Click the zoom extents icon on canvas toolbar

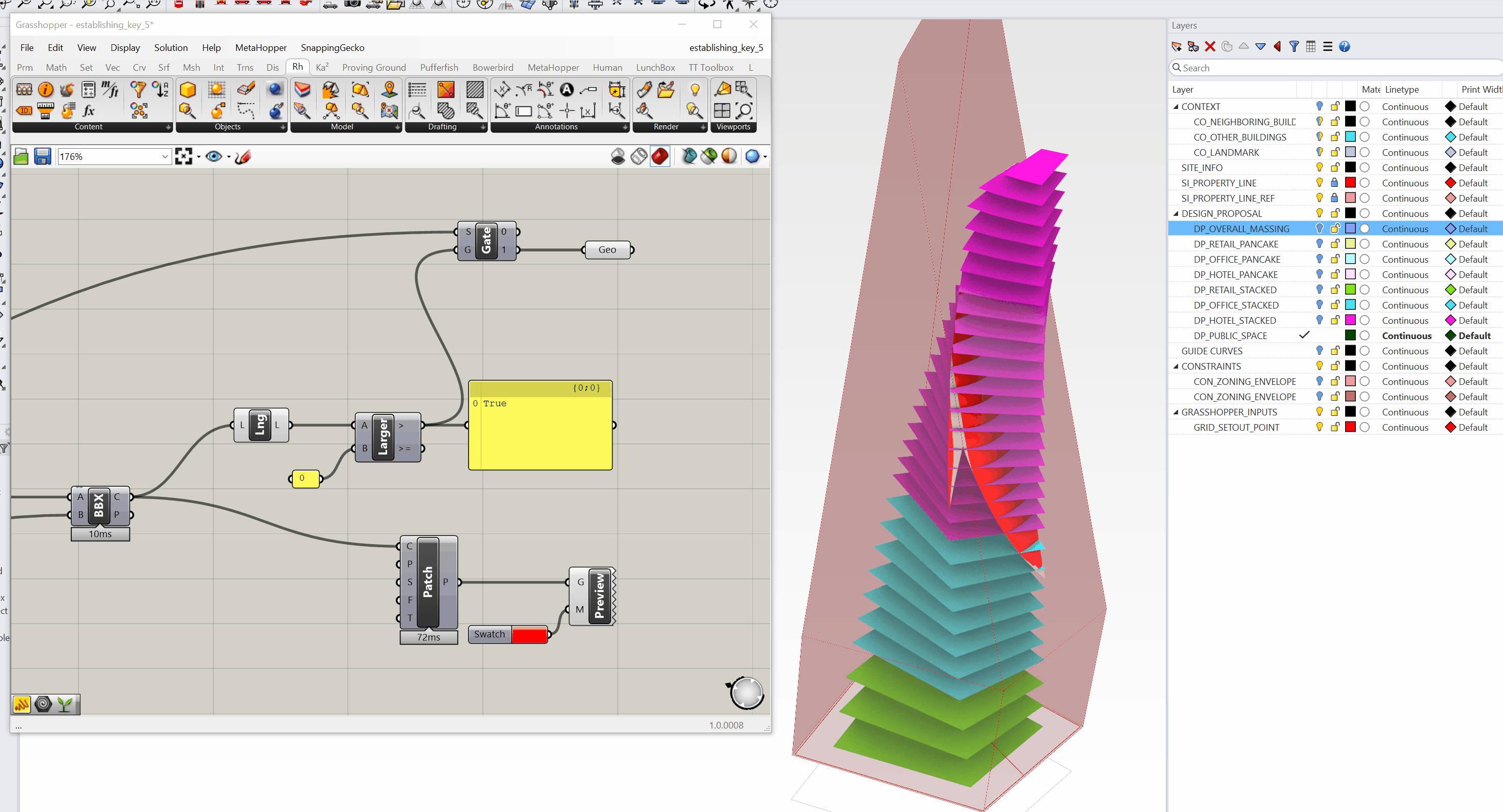tap(183, 156)
